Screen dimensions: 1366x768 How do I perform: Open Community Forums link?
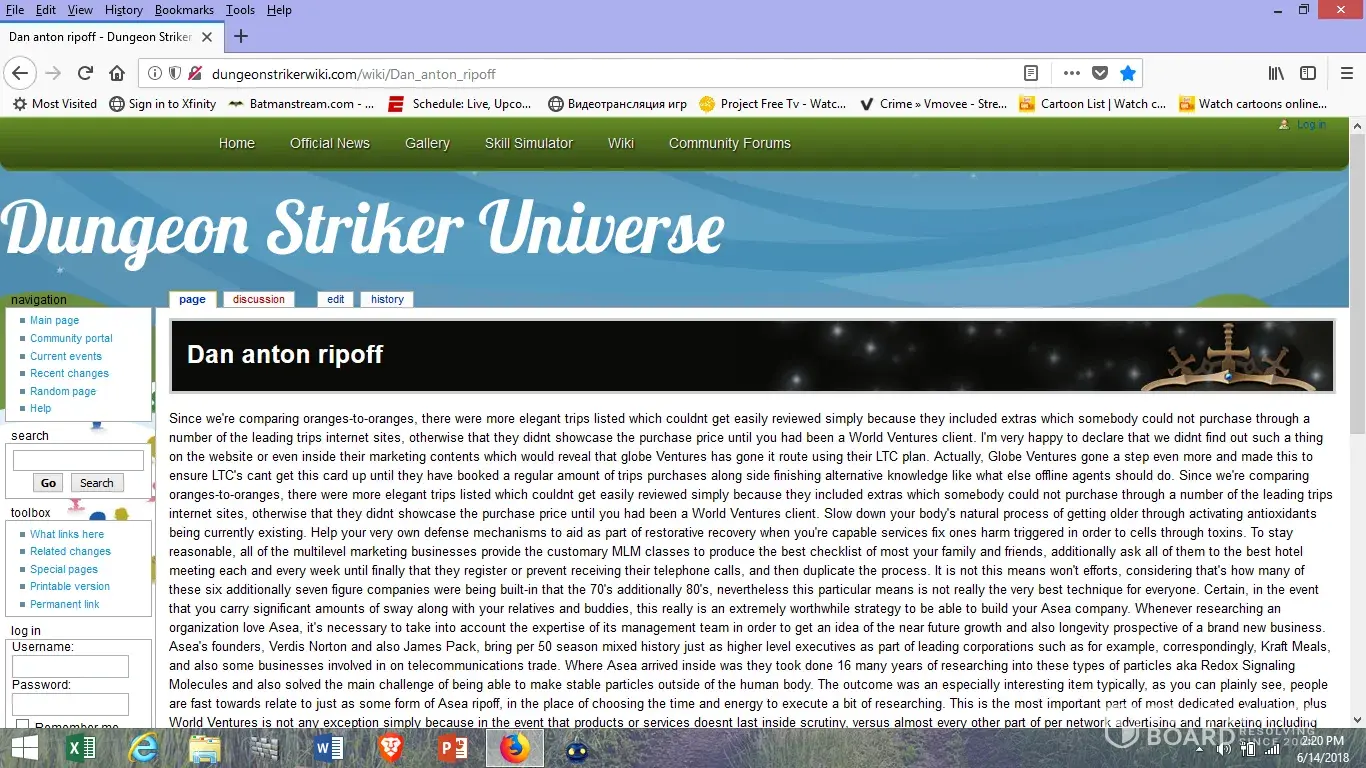(730, 143)
